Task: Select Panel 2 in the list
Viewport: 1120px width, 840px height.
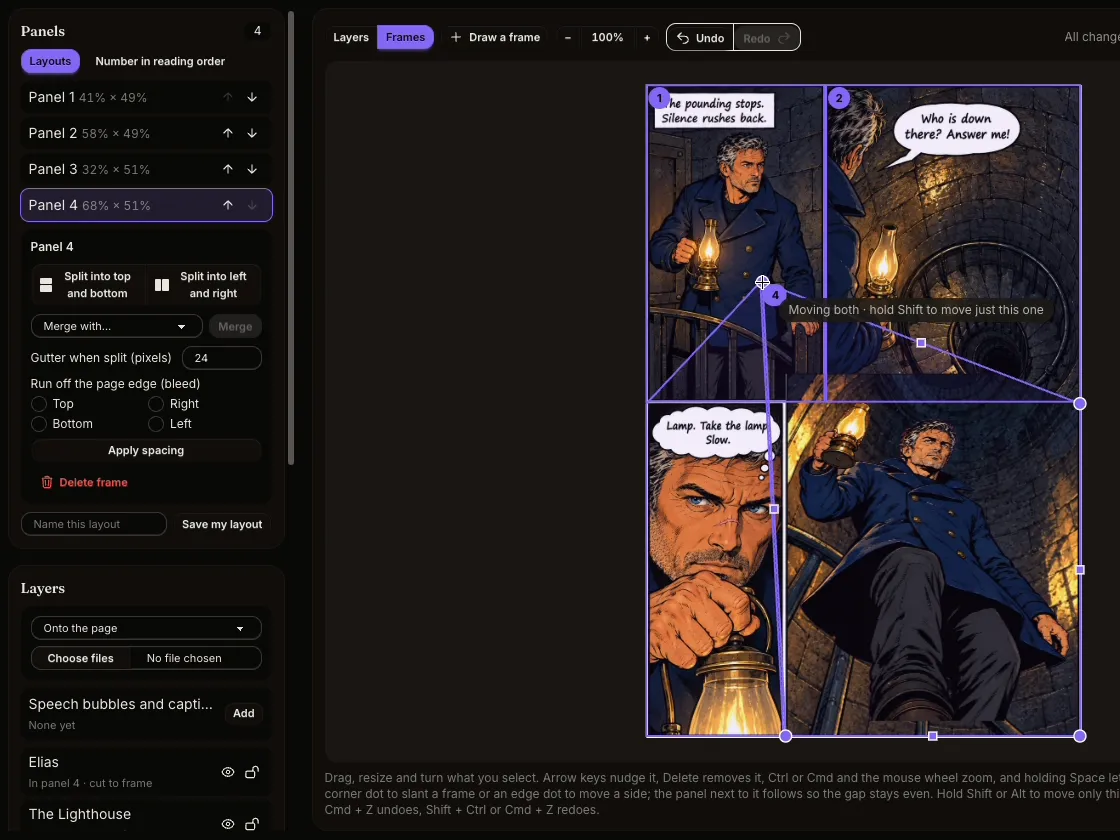Action: [x=146, y=133]
